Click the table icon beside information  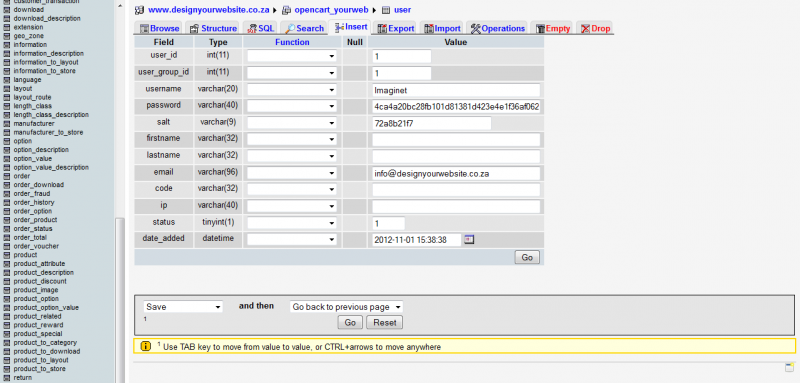(7, 45)
